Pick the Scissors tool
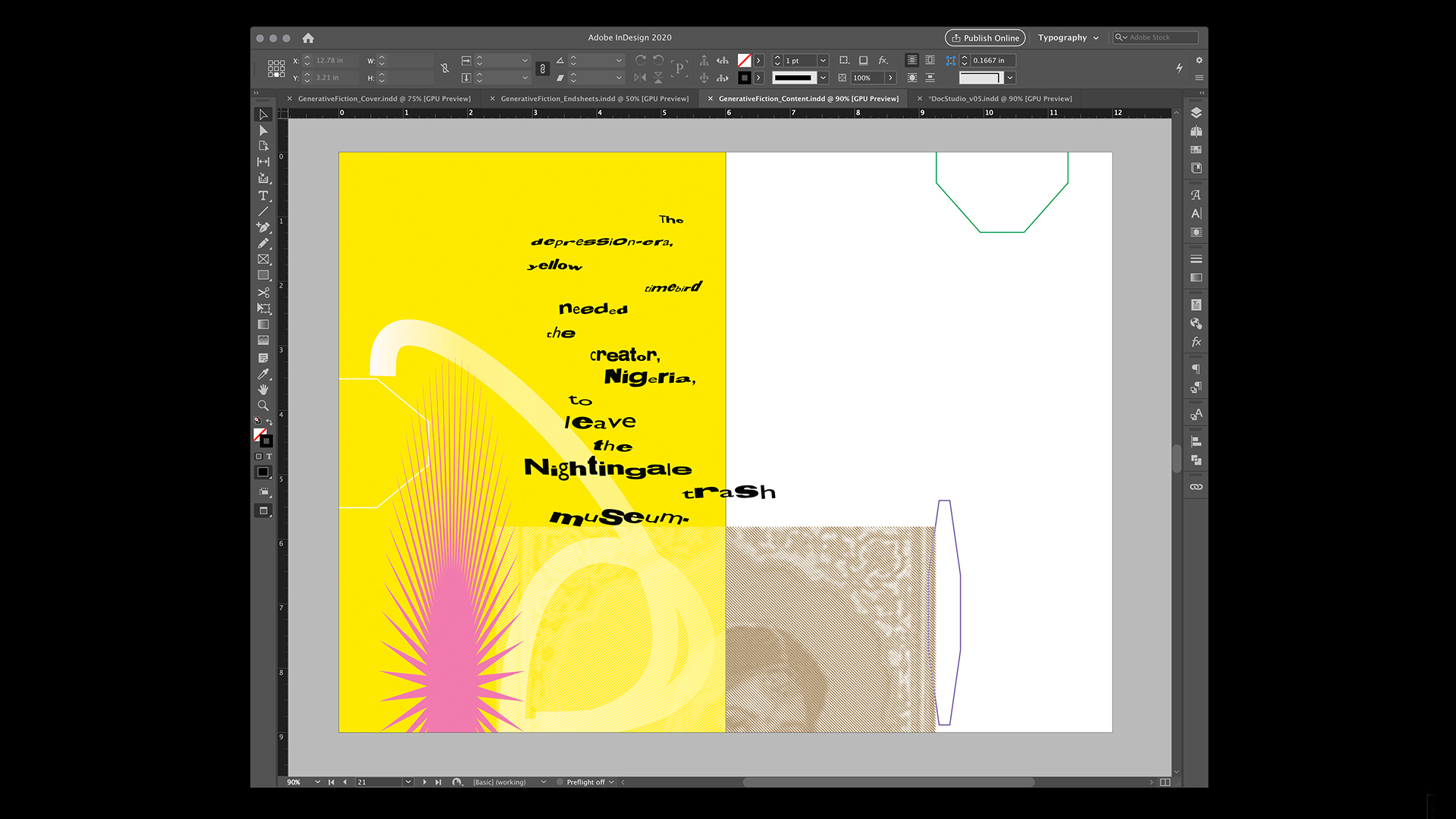Image resolution: width=1456 pixels, height=819 pixels. [x=263, y=292]
